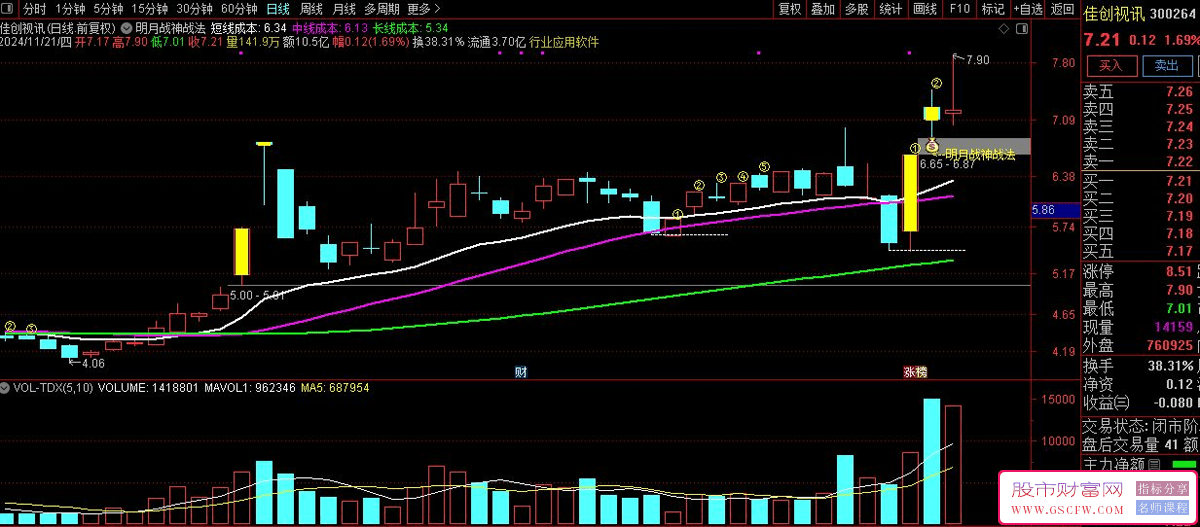The image size is (1200, 527).
Task: Click the 最低 7.01 value row
Action: 1140,309
